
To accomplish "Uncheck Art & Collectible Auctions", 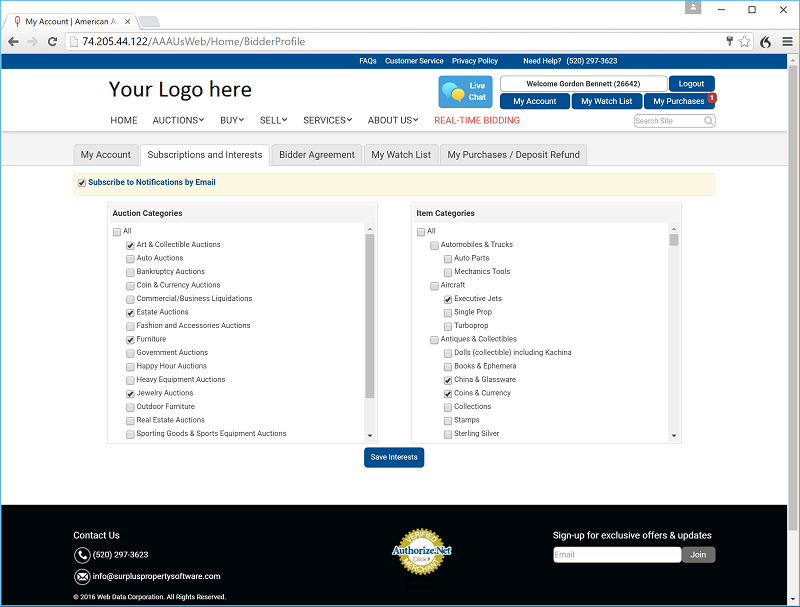I will [130, 245].
